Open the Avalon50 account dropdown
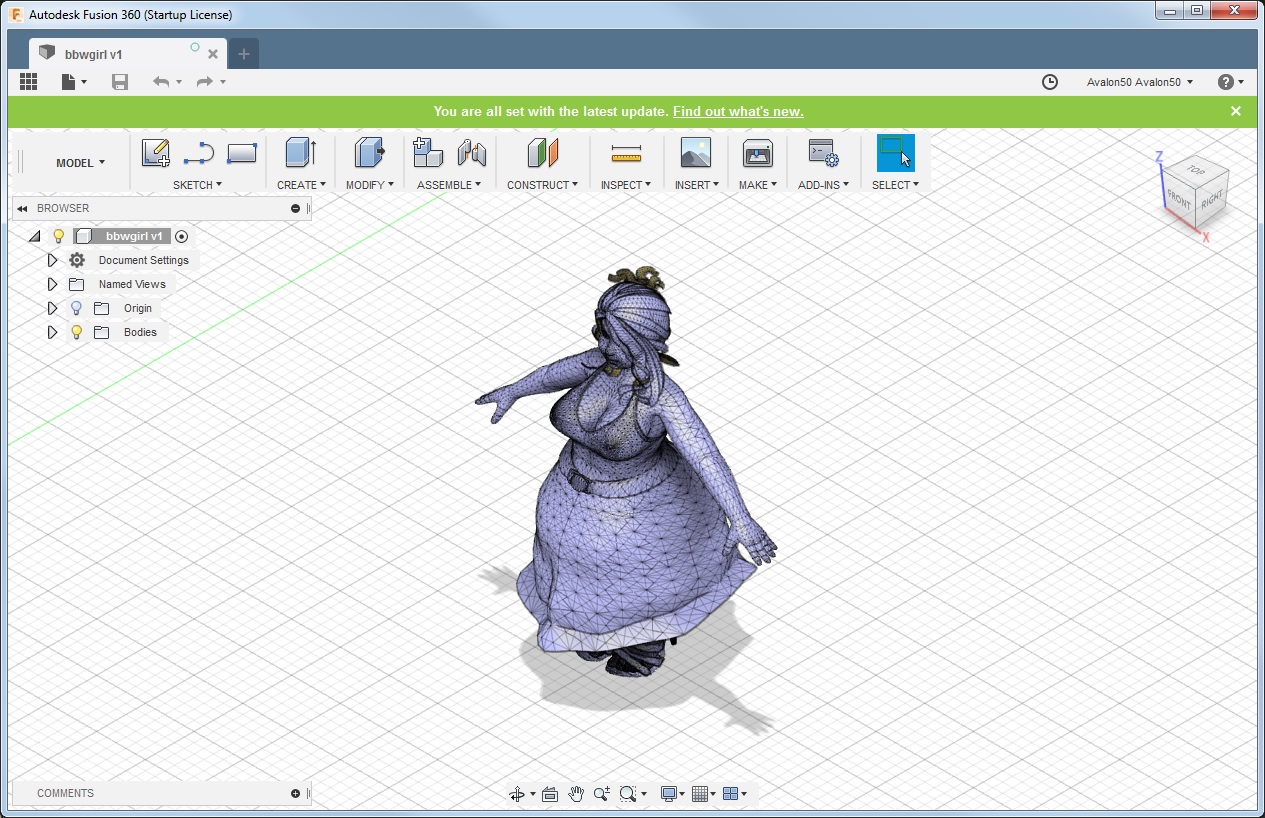Image resolution: width=1265 pixels, height=818 pixels. [x=1140, y=82]
